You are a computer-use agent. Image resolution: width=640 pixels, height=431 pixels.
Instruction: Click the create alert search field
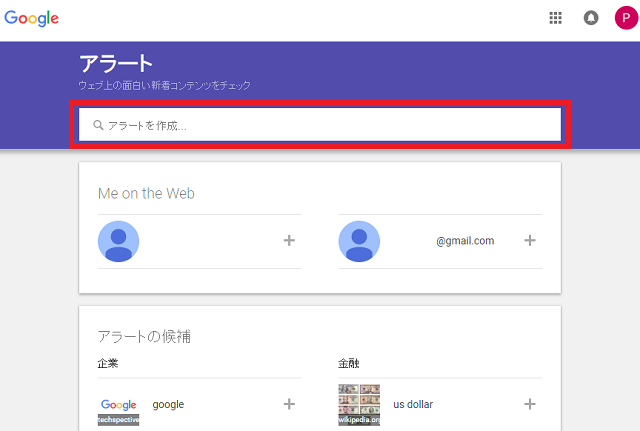[320, 125]
